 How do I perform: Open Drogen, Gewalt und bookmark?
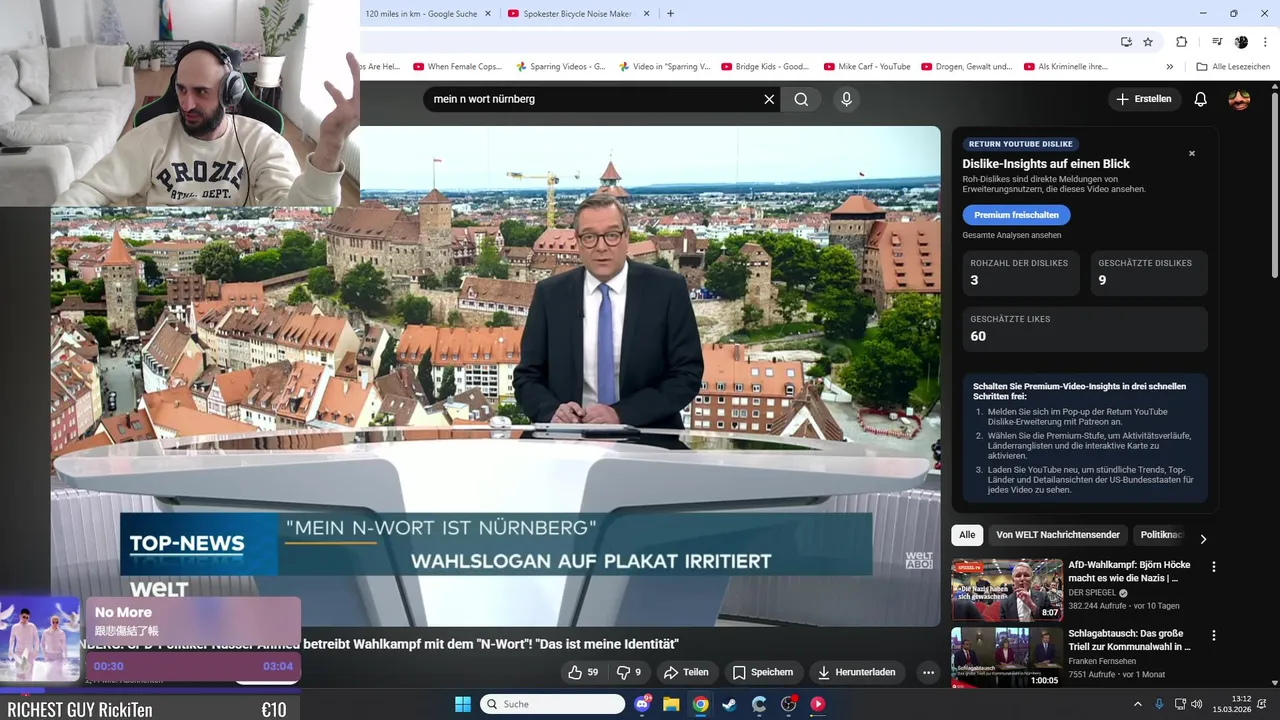pyautogui.click(x=966, y=67)
